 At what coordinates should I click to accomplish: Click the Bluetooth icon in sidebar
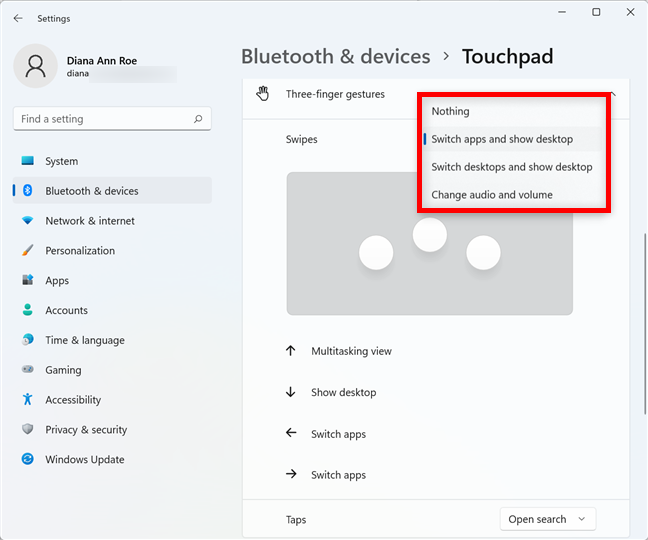(x=28, y=190)
